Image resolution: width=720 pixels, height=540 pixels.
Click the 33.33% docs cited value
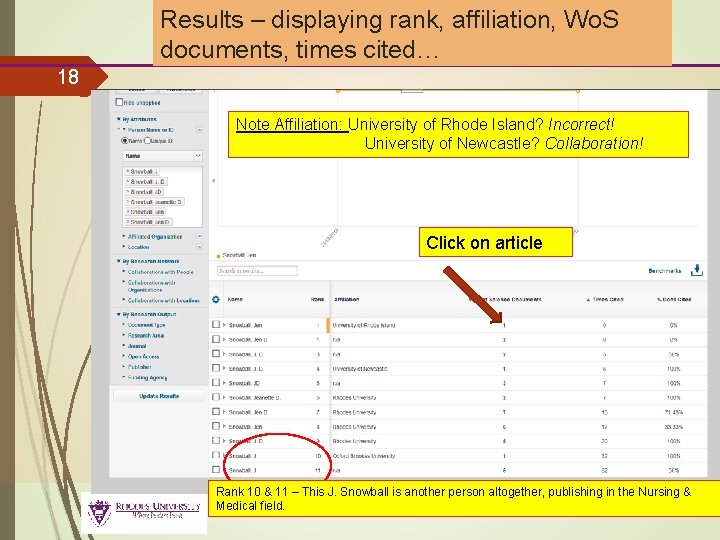tap(673, 427)
